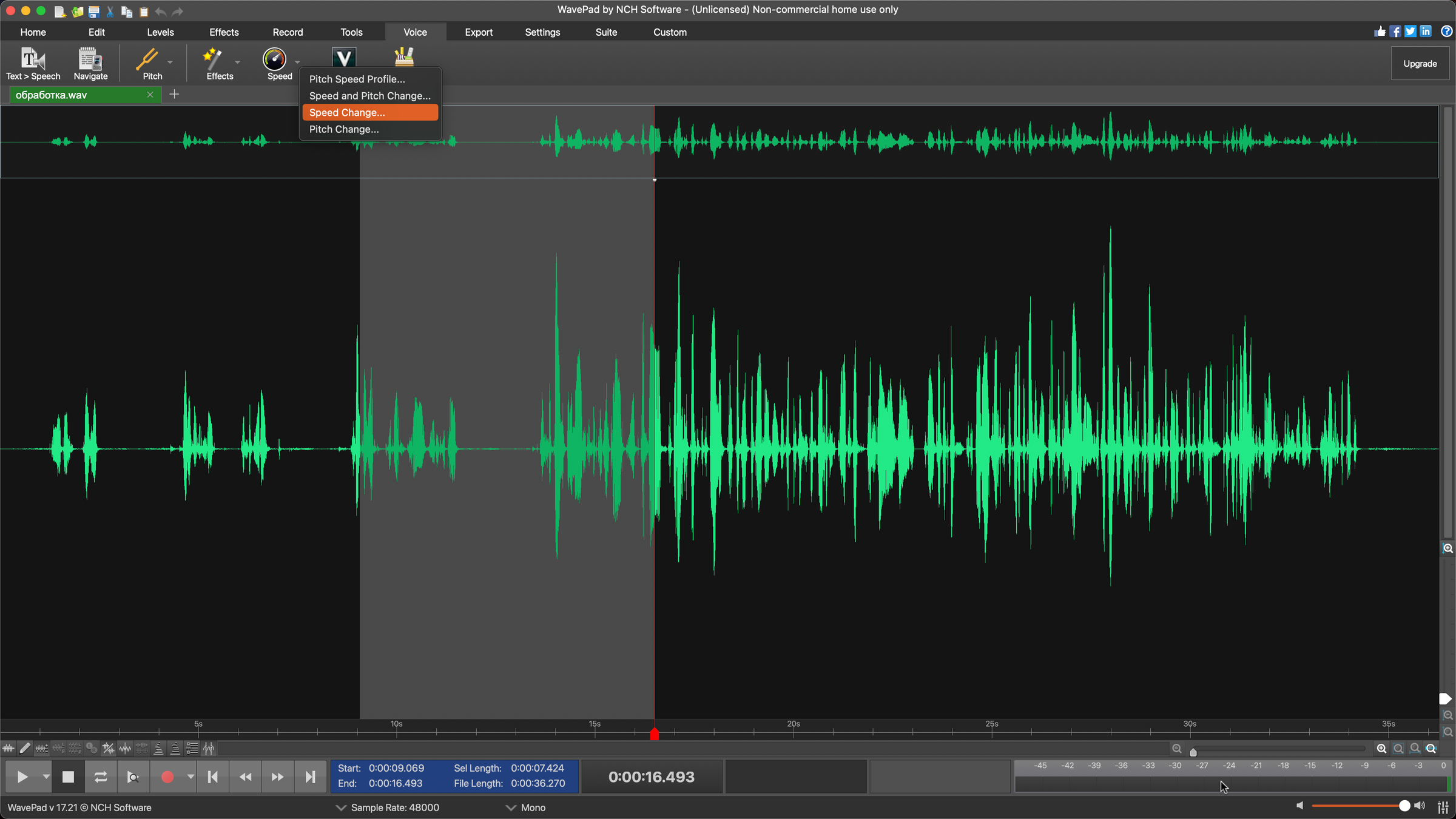Choose Pitch Change from the Speed menu
This screenshot has width=1456, height=819.
[x=344, y=129]
